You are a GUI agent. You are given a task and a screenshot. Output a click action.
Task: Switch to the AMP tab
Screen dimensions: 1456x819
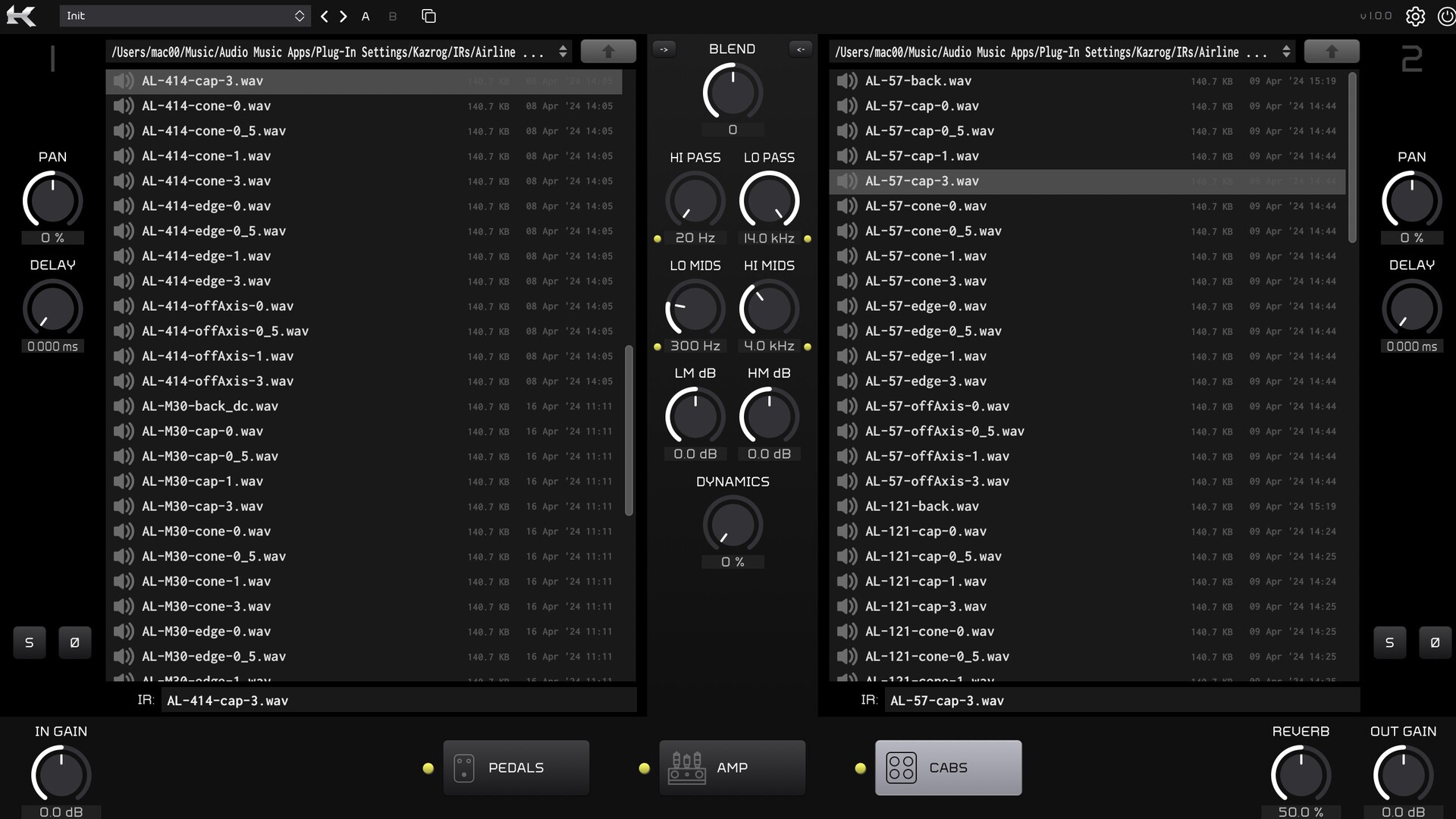[732, 767]
